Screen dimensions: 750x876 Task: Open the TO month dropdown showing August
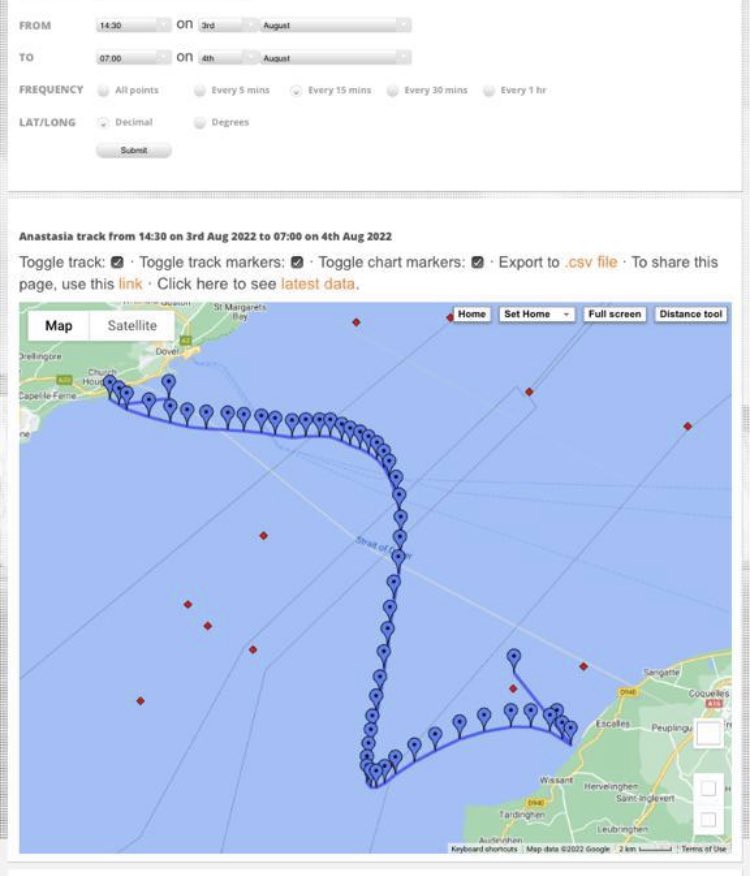pyautogui.click(x=335, y=58)
